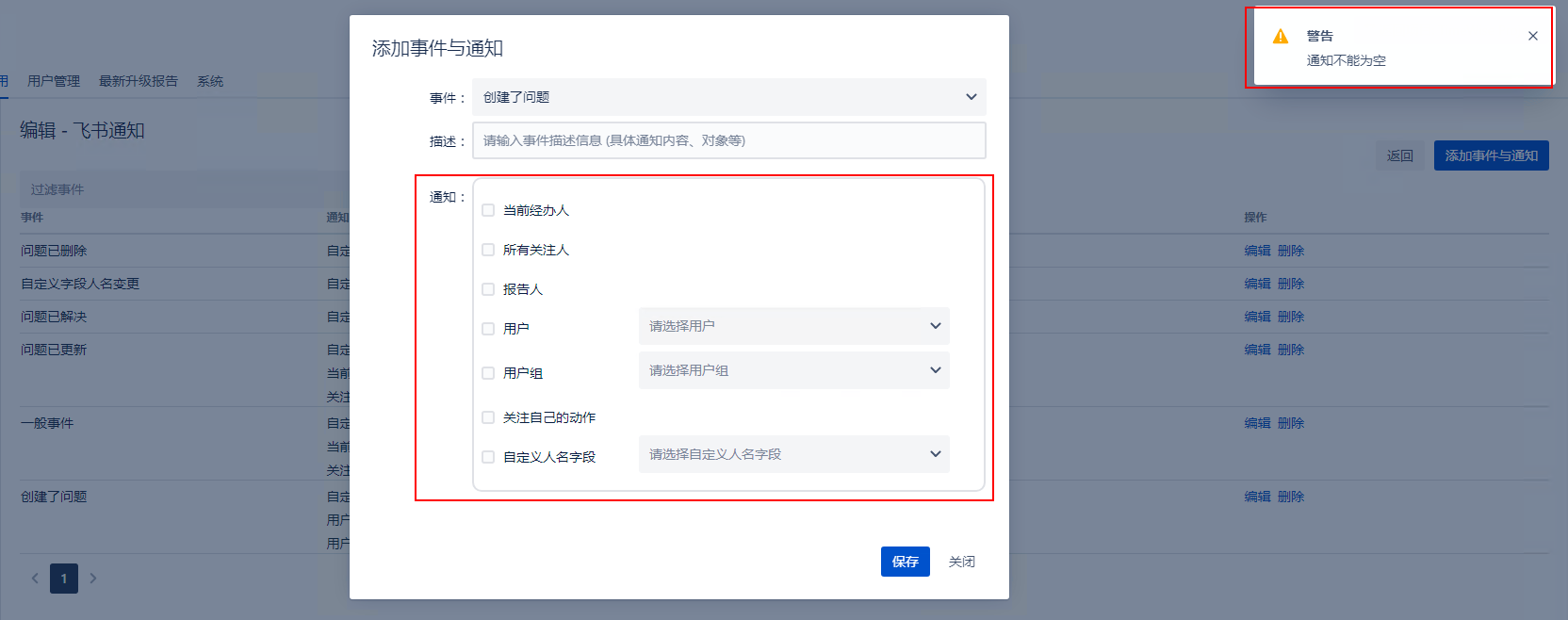Enable the 所有关注人 checkbox

point(488,250)
